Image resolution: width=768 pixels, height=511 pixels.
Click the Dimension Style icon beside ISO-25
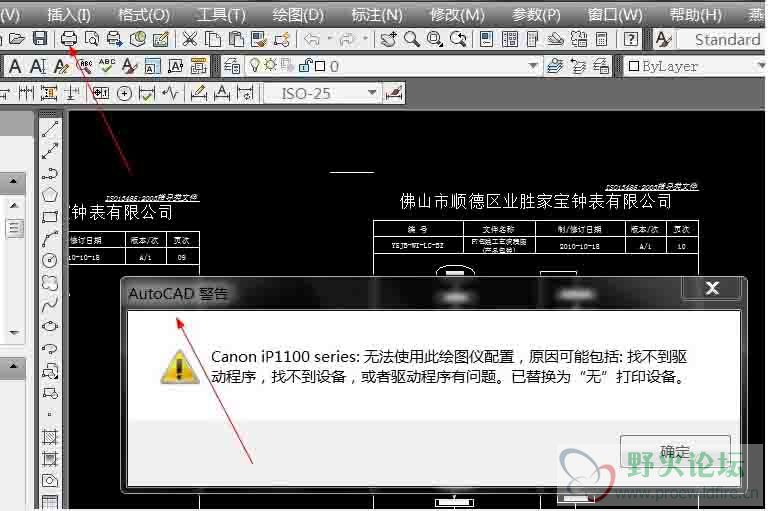click(394, 93)
